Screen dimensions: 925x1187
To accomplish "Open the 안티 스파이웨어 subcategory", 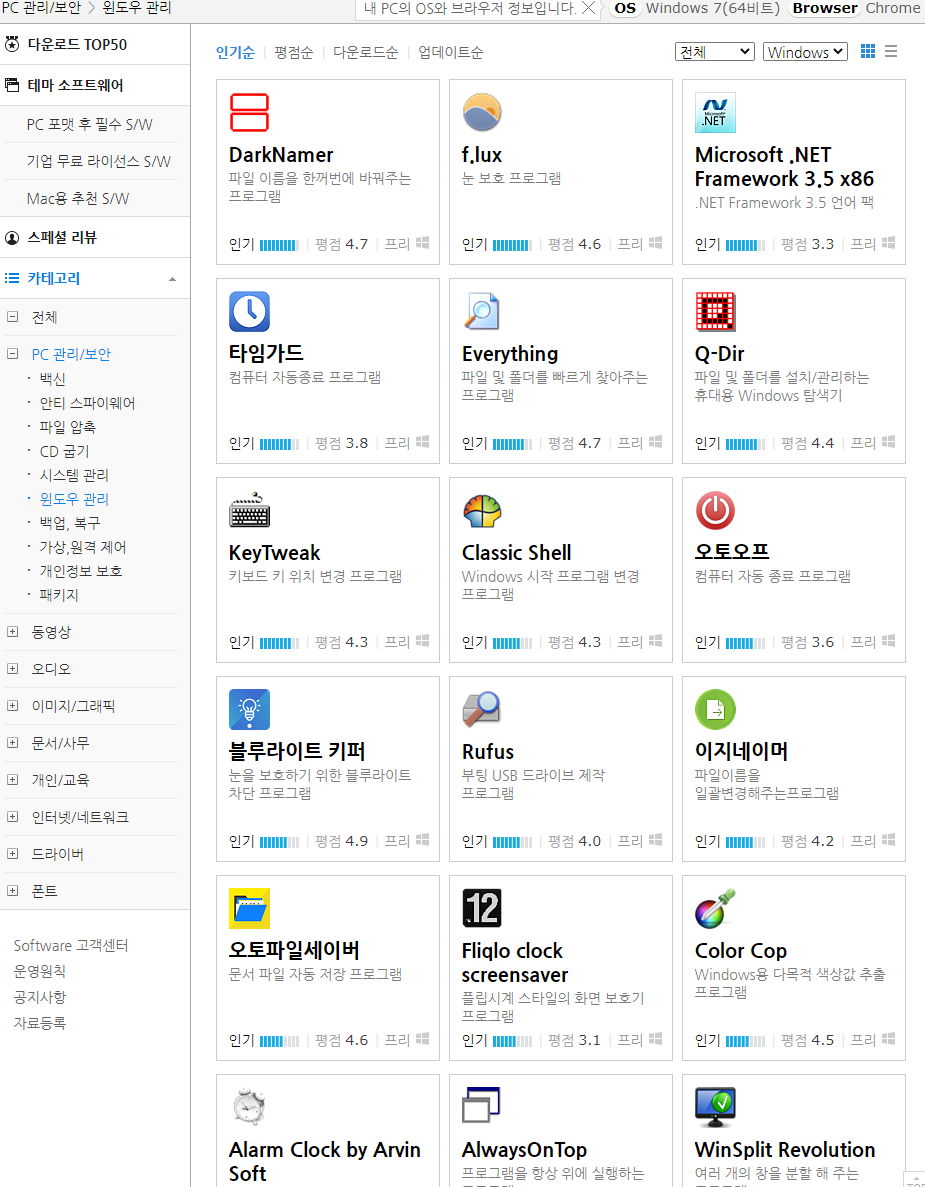I will [x=87, y=403].
